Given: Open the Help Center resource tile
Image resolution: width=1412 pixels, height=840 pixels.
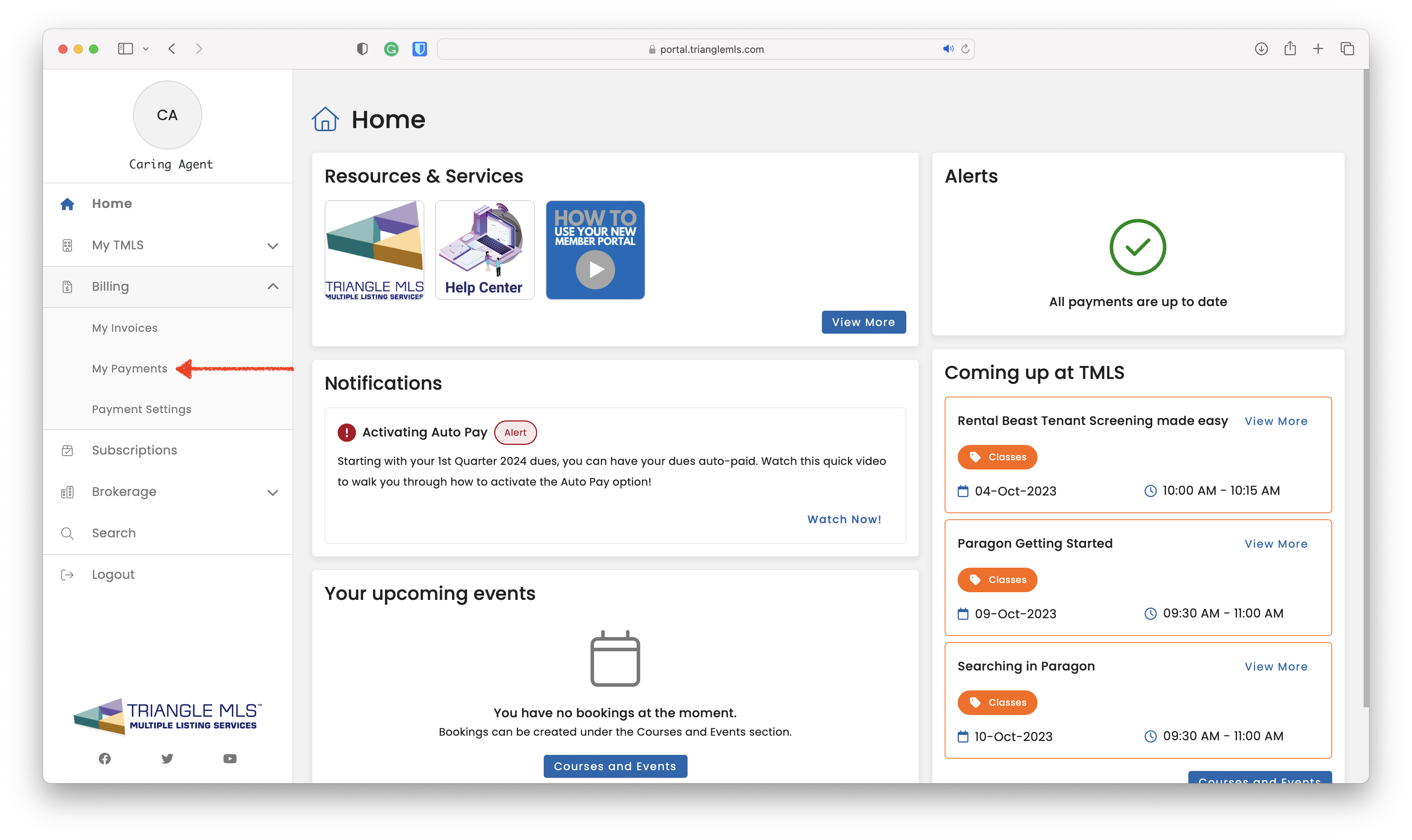Looking at the screenshot, I should [x=485, y=250].
